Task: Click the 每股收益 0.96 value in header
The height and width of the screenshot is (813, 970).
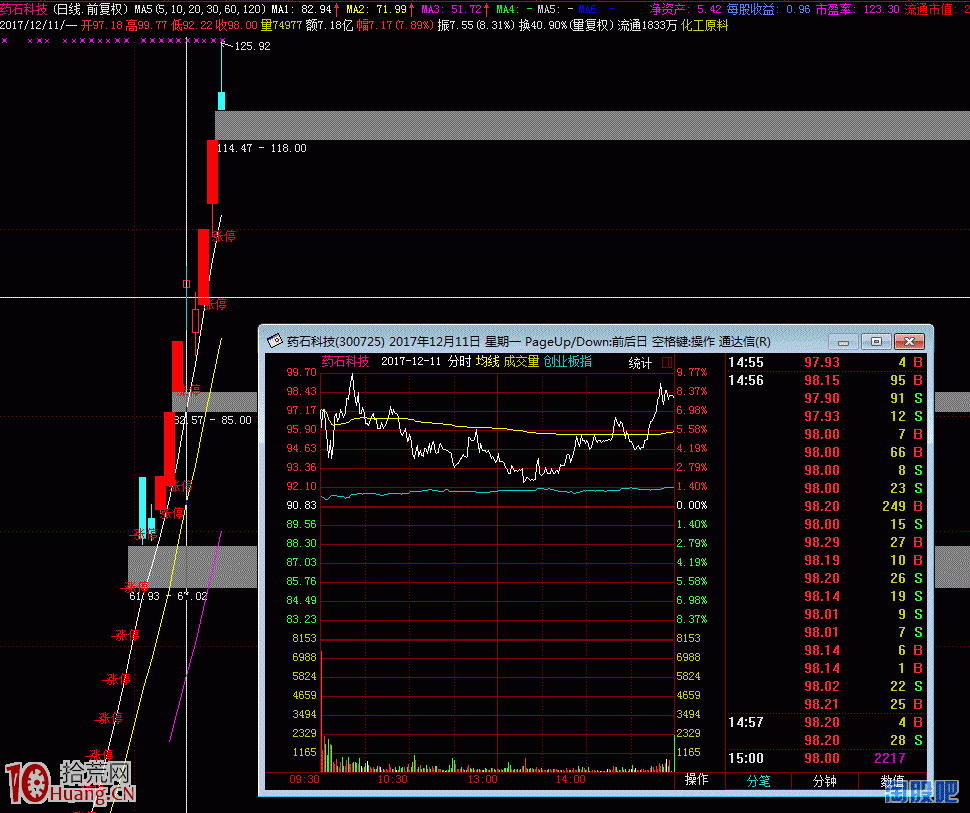Action: click(x=768, y=9)
